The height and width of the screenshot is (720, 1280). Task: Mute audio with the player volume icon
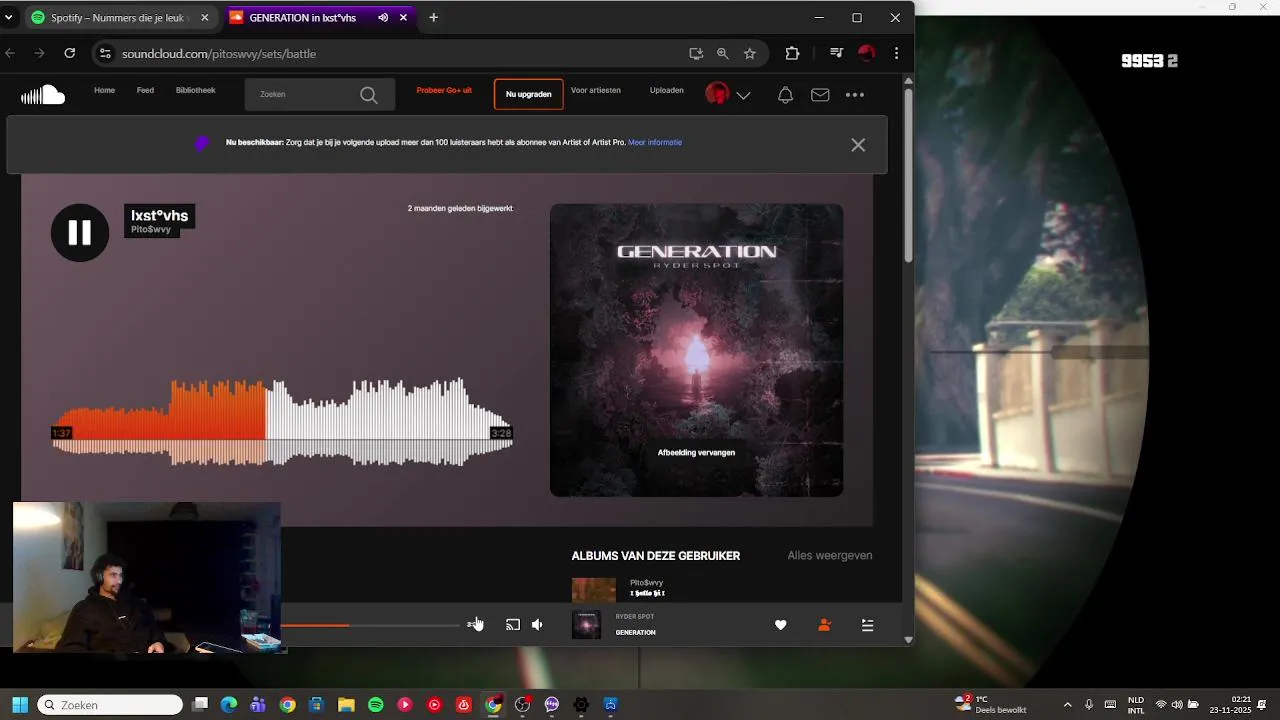537,625
